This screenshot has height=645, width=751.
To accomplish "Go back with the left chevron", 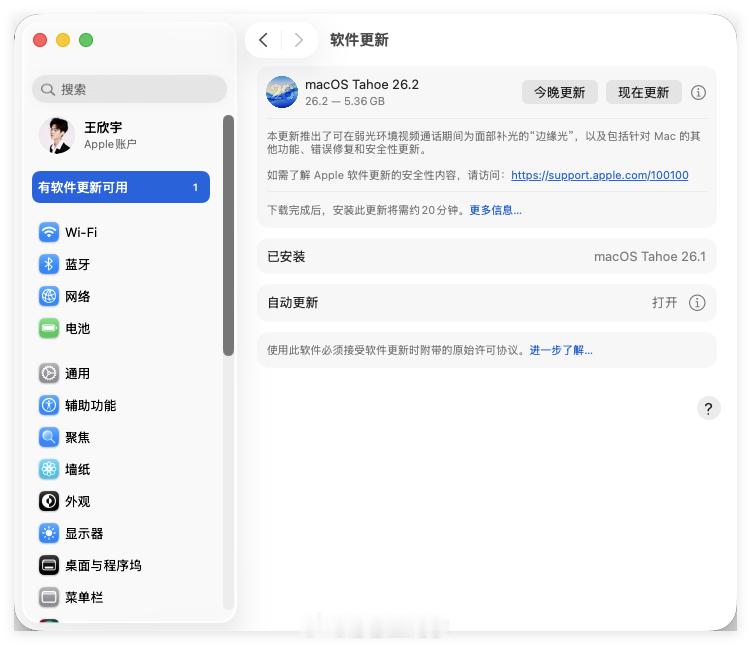I will tap(263, 40).
